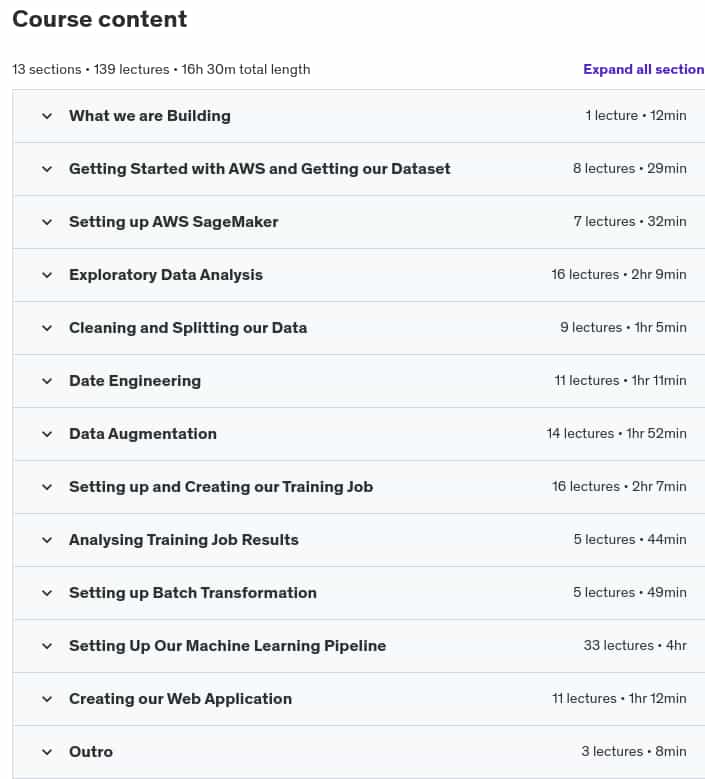Click the 'Course content' heading
705x779 pixels.
100,19
